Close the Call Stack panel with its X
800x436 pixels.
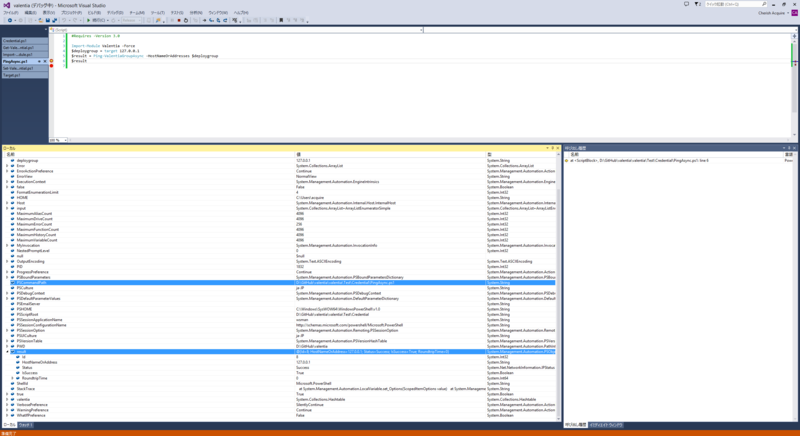tap(794, 148)
